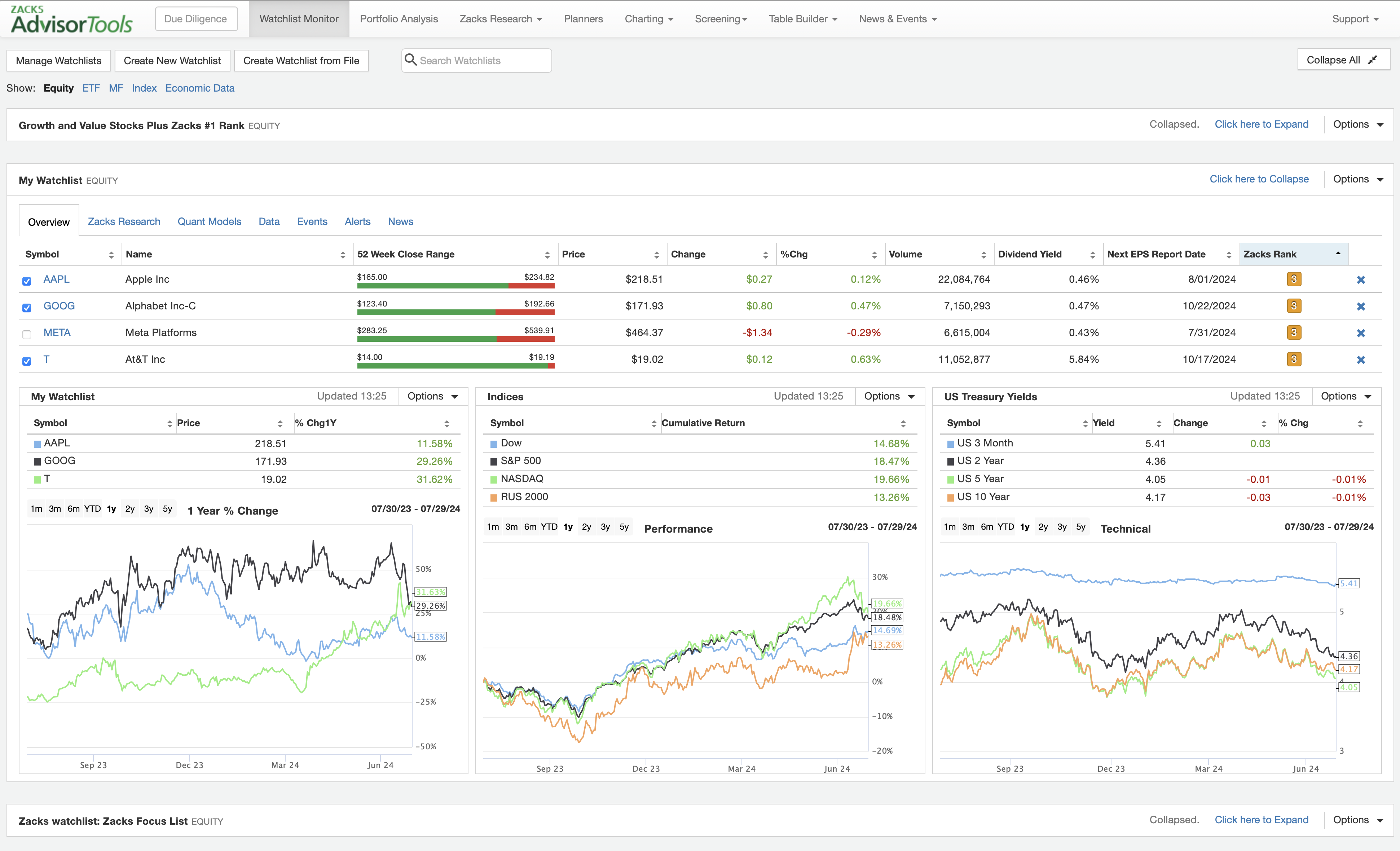Click Create New Watchlist button
The height and width of the screenshot is (851, 1400).
point(172,61)
